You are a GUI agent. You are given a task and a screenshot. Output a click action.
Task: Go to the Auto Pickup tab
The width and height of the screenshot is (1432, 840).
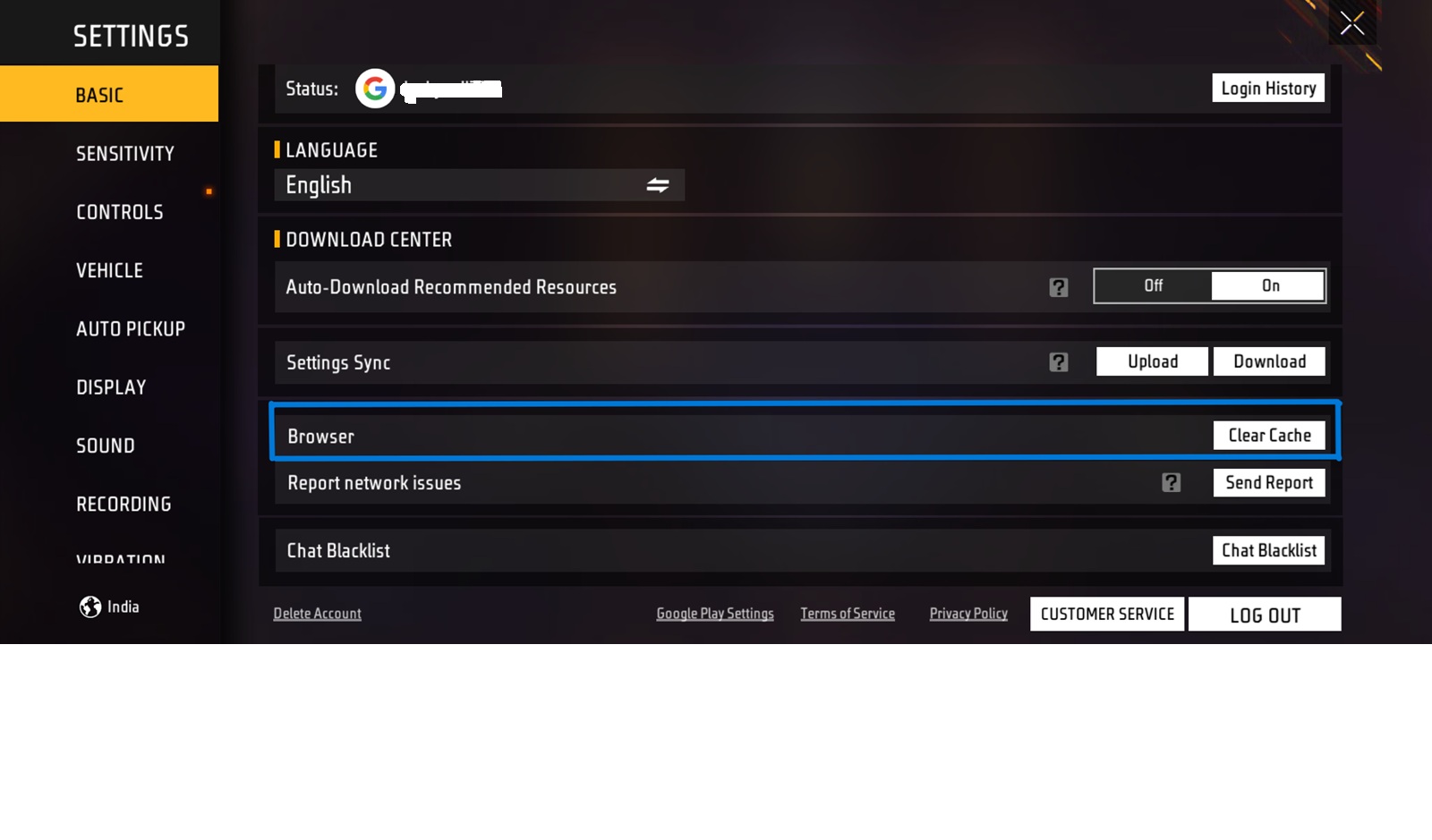(x=131, y=329)
